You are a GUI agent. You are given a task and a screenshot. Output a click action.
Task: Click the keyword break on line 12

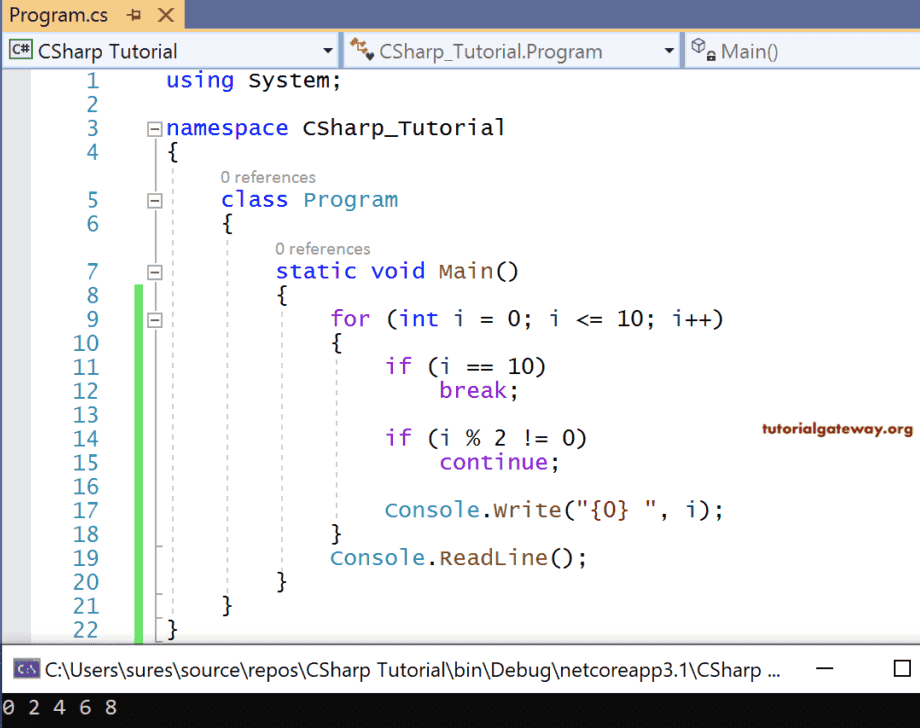pyautogui.click(x=471, y=390)
